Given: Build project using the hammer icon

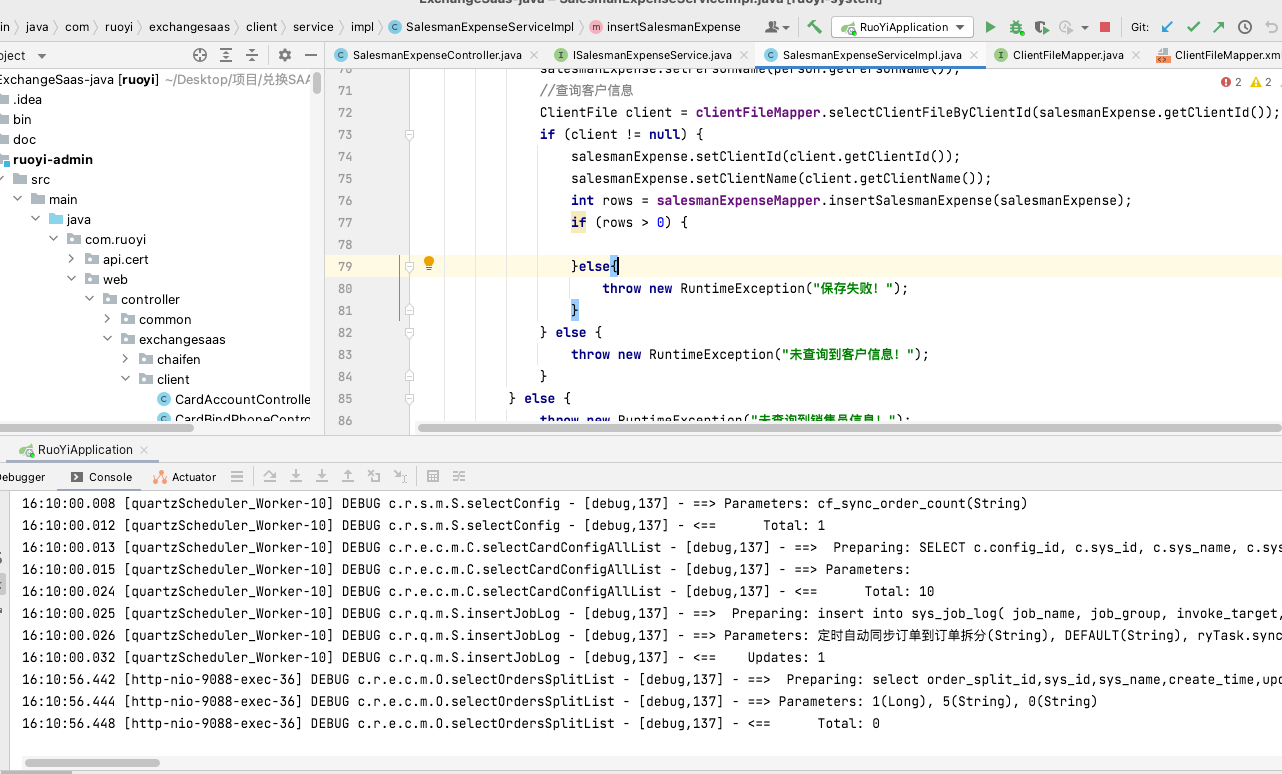Looking at the screenshot, I should point(815,27).
